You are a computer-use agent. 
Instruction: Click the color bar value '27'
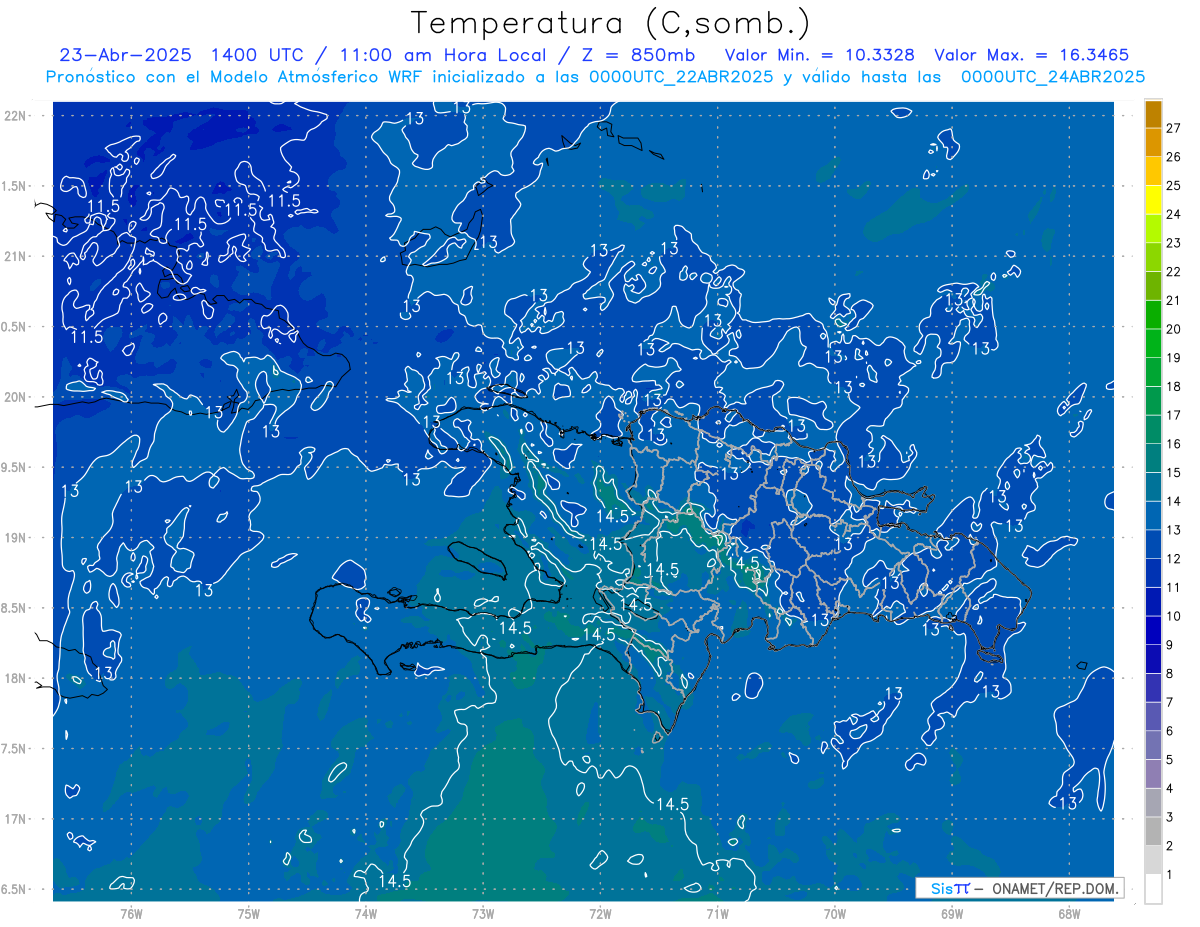[x=1173, y=128]
